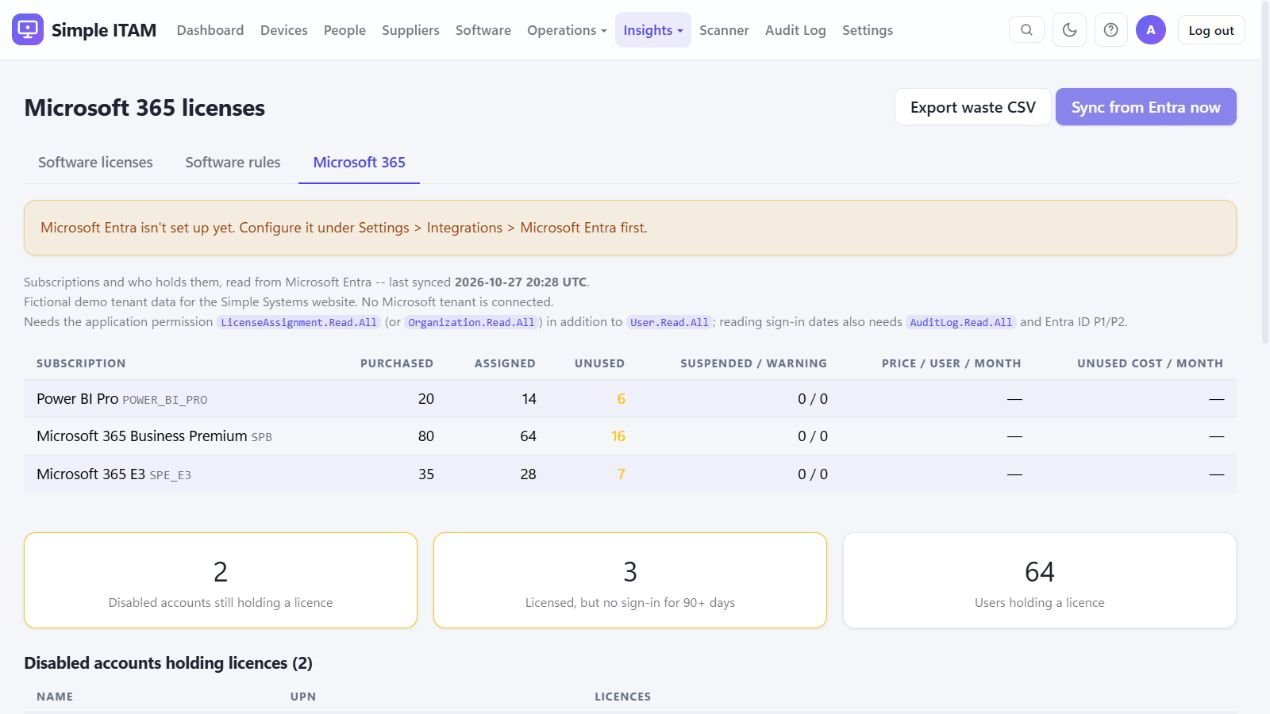
Task: Switch to the Software licenses tab
Action: (x=96, y=162)
